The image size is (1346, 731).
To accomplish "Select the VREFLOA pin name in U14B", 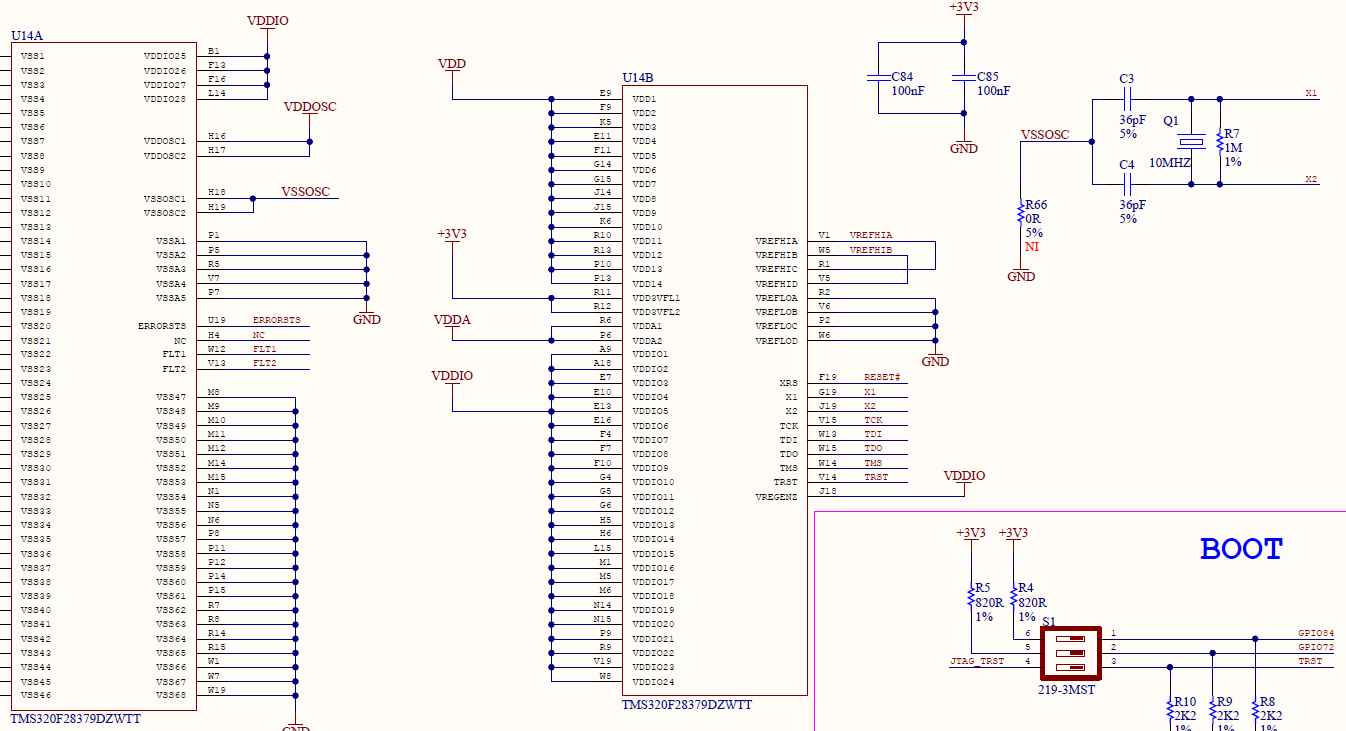I will pos(777,298).
